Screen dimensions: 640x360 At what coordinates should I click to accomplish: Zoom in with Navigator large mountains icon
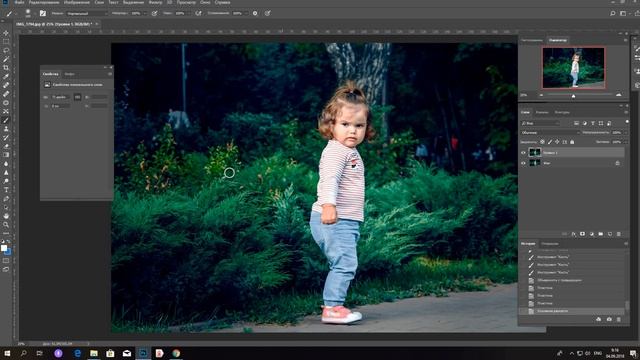(619, 95)
